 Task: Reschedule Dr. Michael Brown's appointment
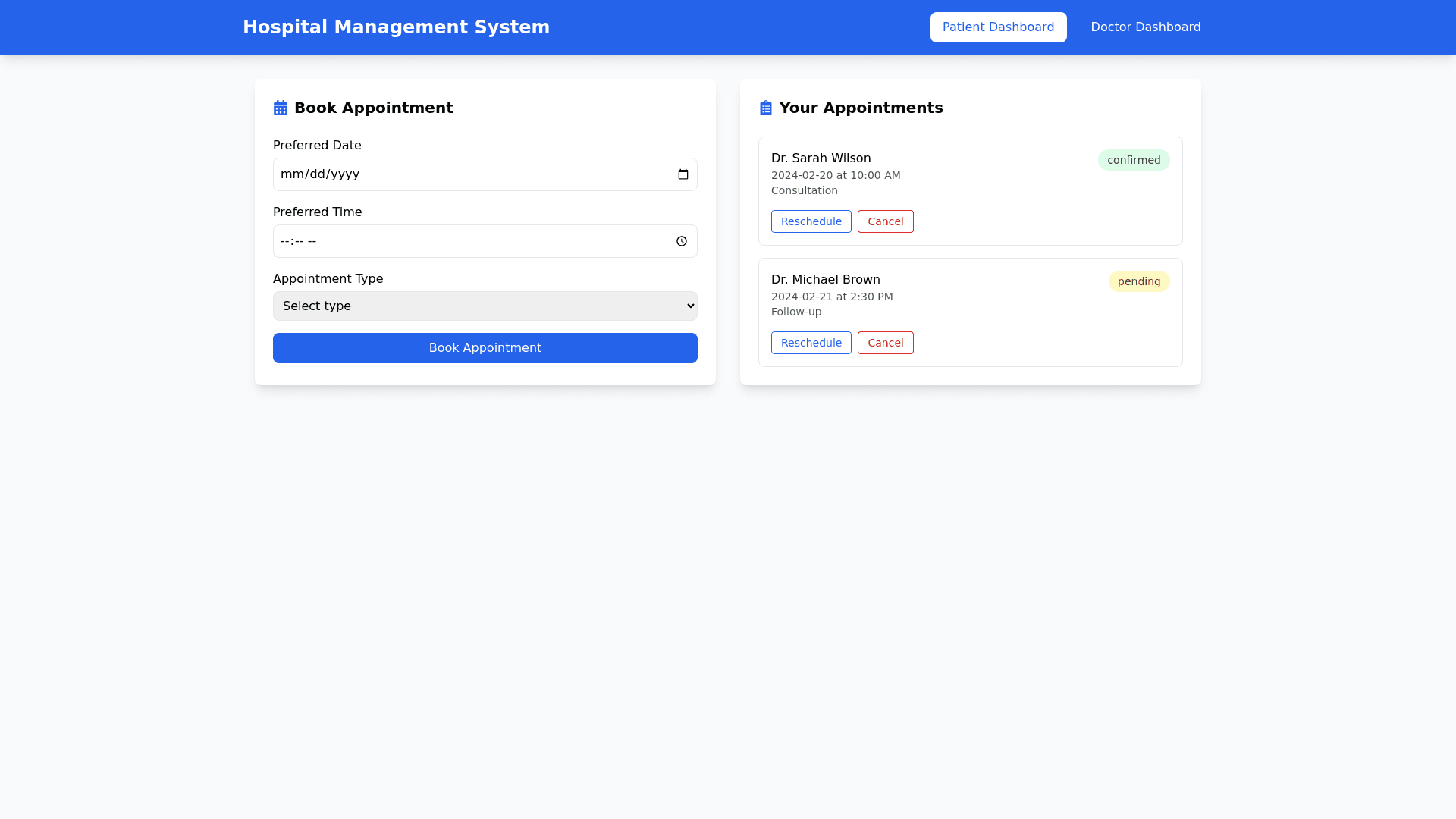(x=811, y=343)
